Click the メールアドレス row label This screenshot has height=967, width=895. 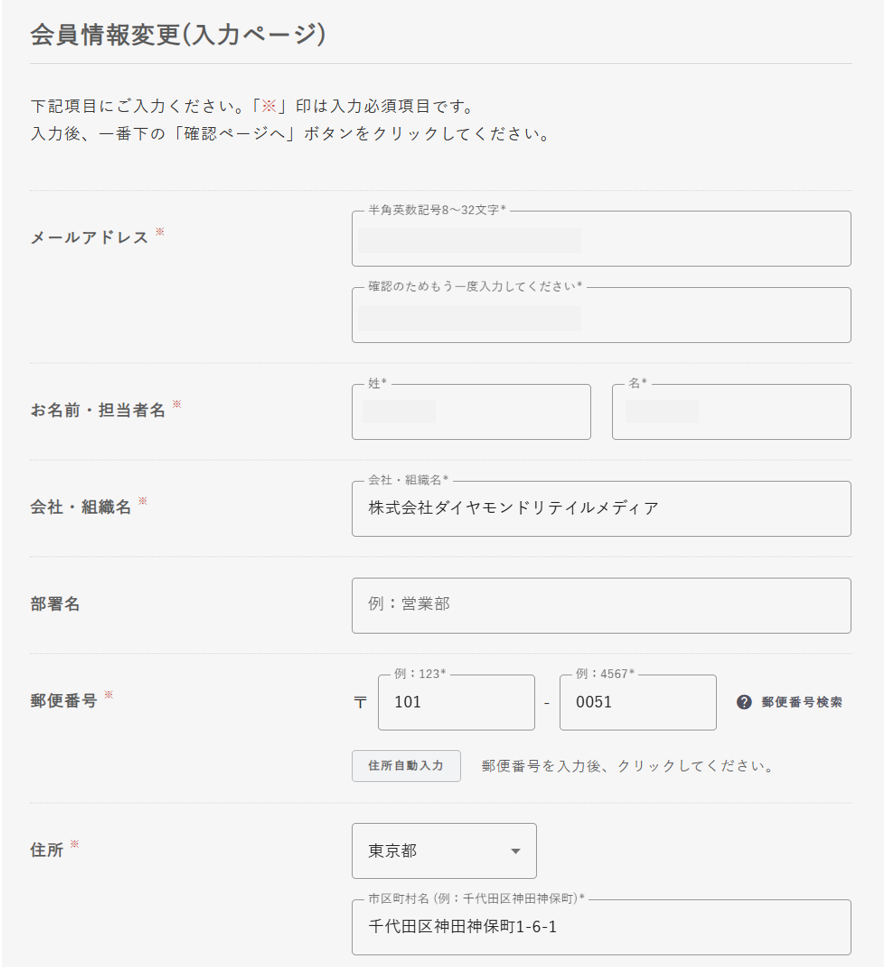[90, 237]
